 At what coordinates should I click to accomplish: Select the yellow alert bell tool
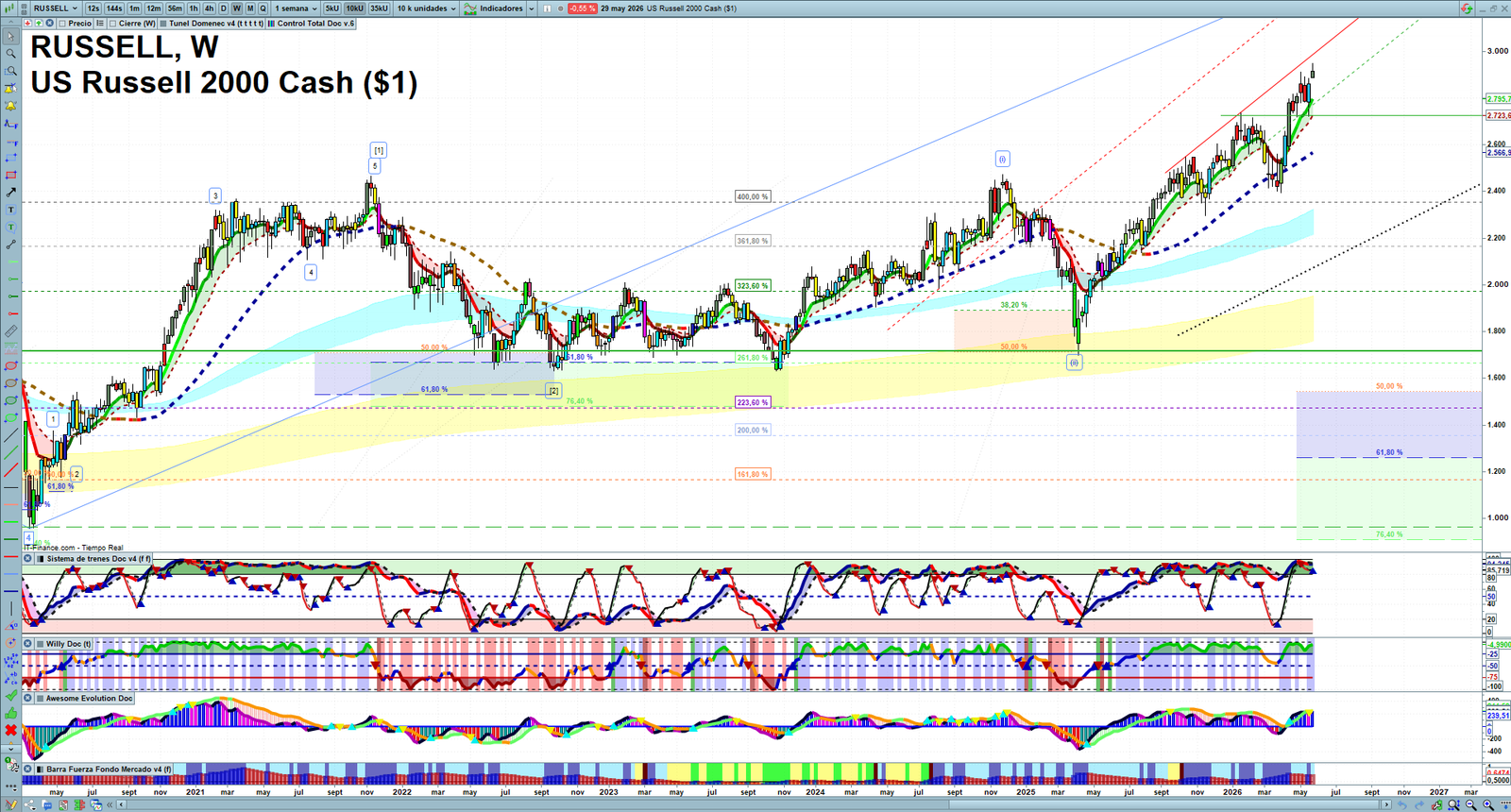pyautogui.click(x=11, y=106)
